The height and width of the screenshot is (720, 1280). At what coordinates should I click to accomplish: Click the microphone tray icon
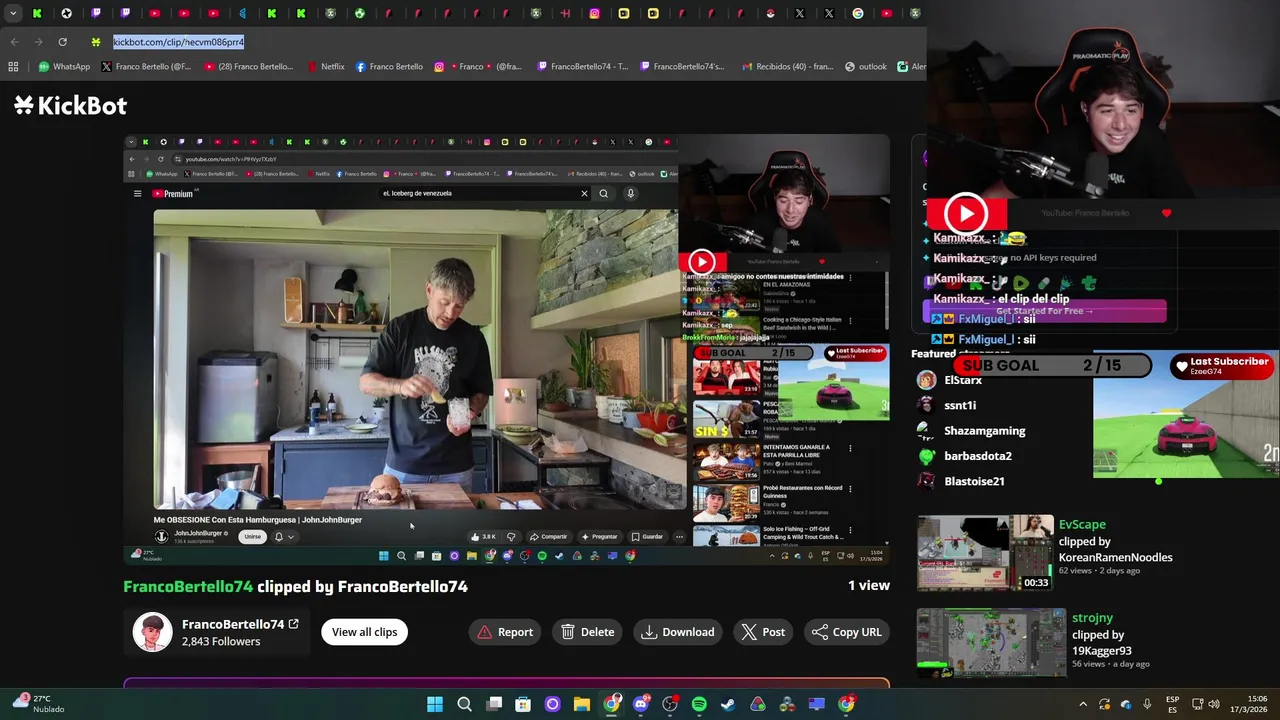(x=1147, y=704)
